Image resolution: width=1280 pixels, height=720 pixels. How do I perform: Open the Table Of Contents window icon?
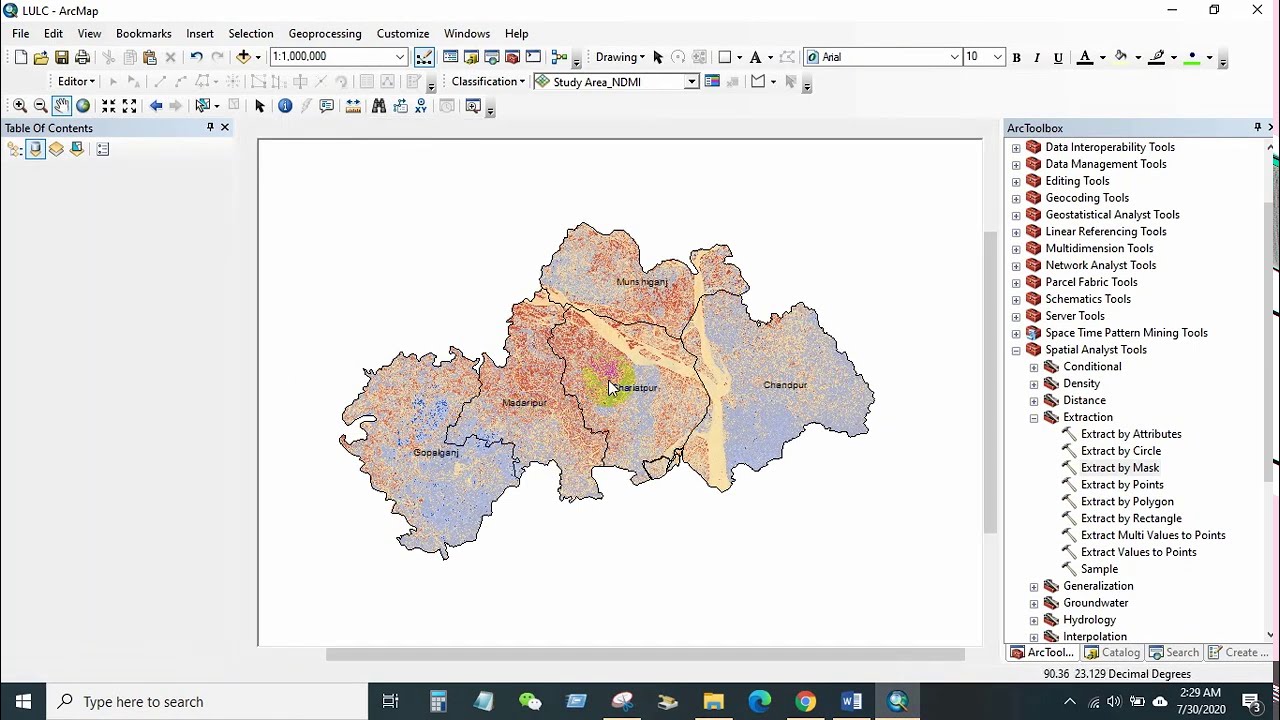coord(450,57)
